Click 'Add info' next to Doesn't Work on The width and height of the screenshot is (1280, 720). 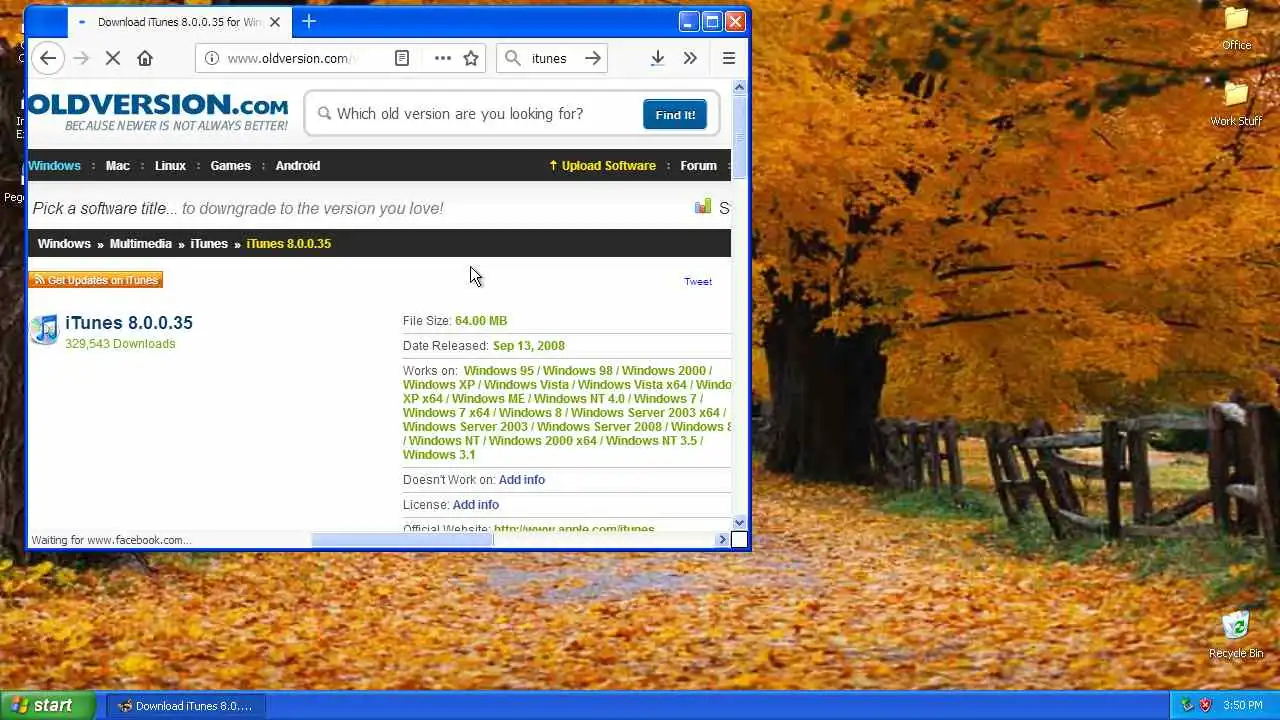tap(522, 480)
